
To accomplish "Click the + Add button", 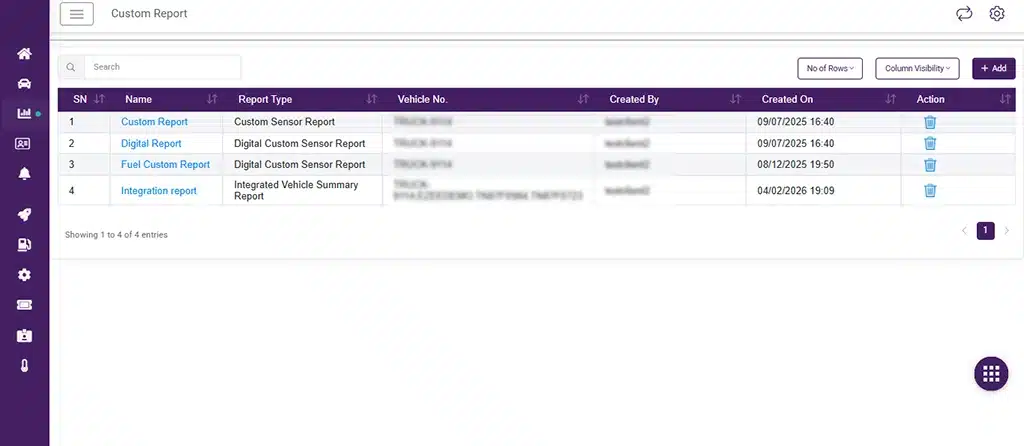I will pyautogui.click(x=993, y=69).
